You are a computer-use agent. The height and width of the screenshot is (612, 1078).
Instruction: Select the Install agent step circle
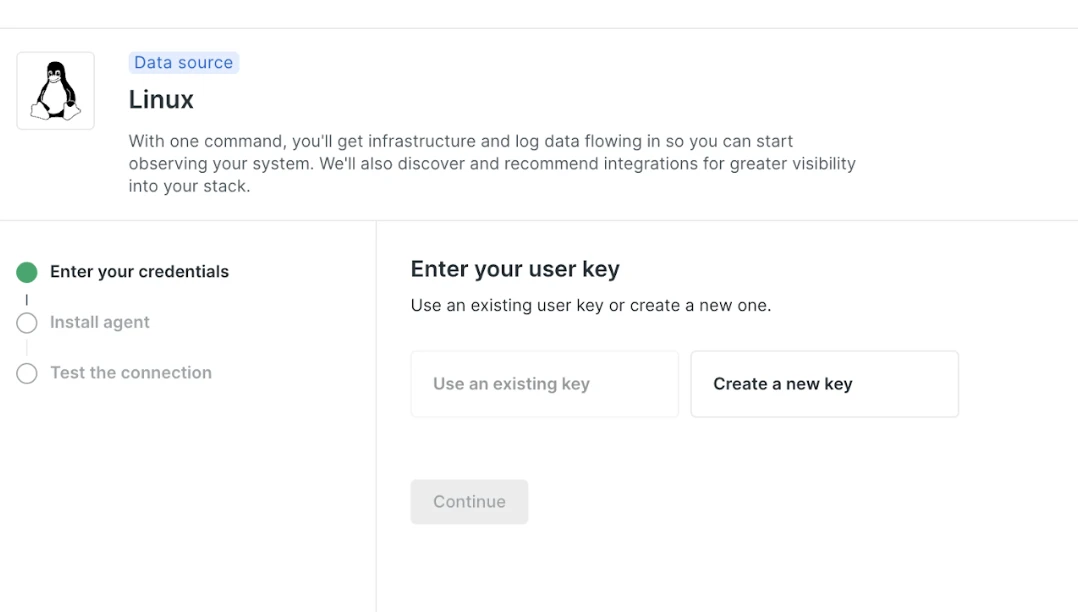click(27, 323)
